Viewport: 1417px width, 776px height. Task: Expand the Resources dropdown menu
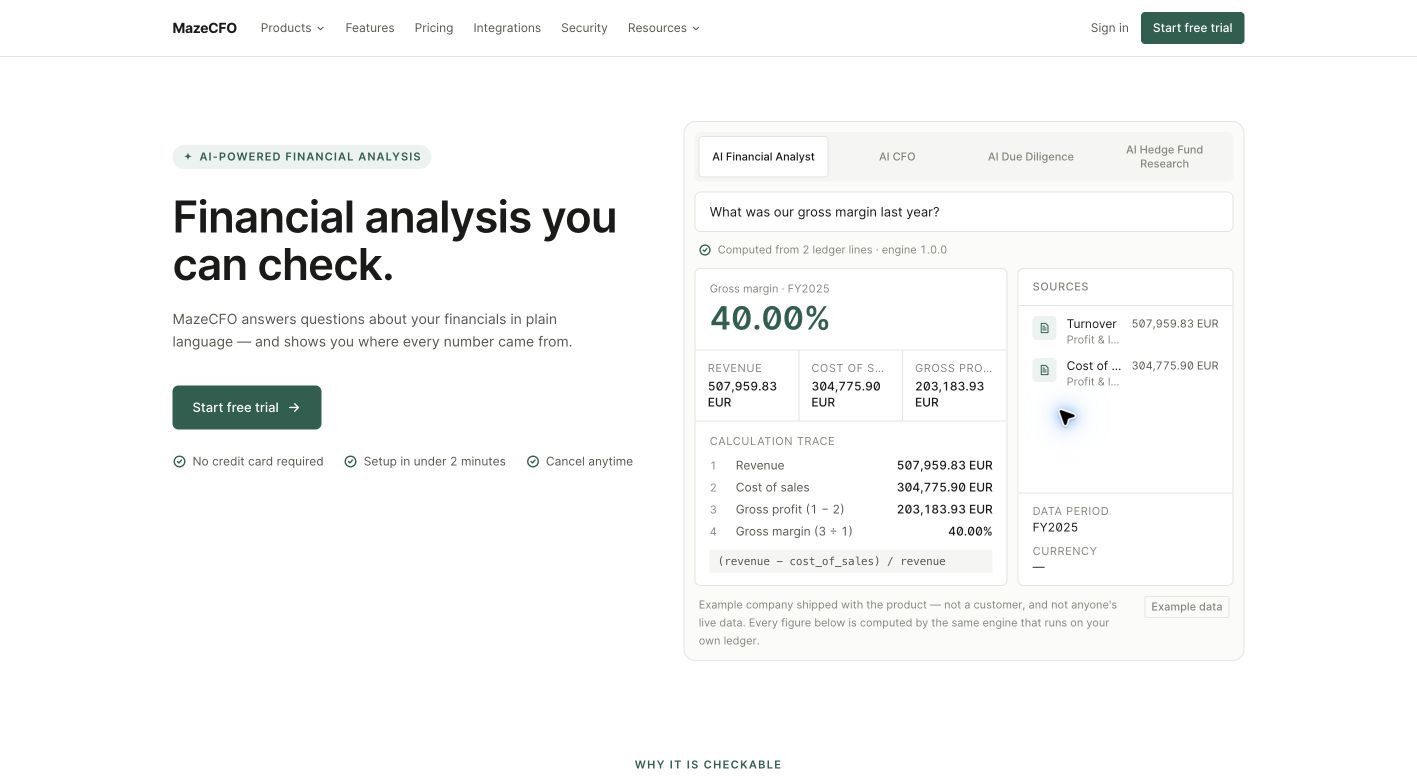[663, 28]
